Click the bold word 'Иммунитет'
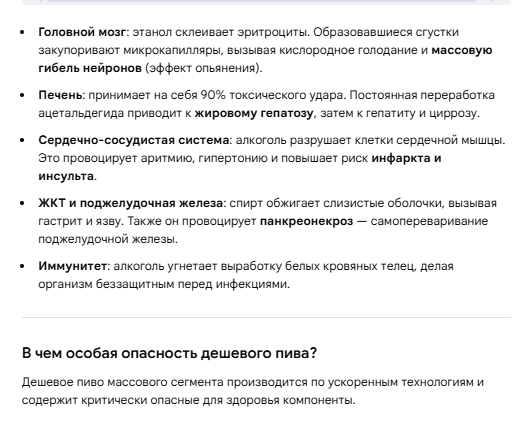Screen dimensions: 521x427 pyautogui.click(x=72, y=266)
